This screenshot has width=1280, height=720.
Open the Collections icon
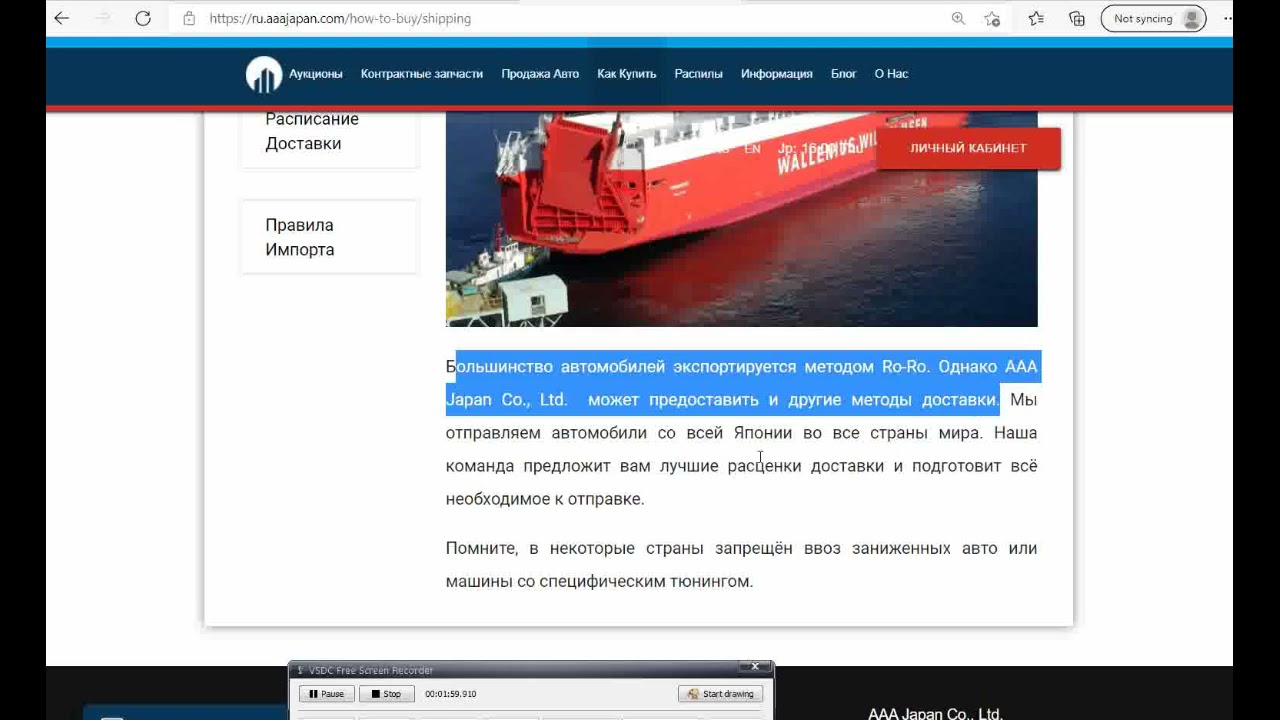pos(1077,18)
